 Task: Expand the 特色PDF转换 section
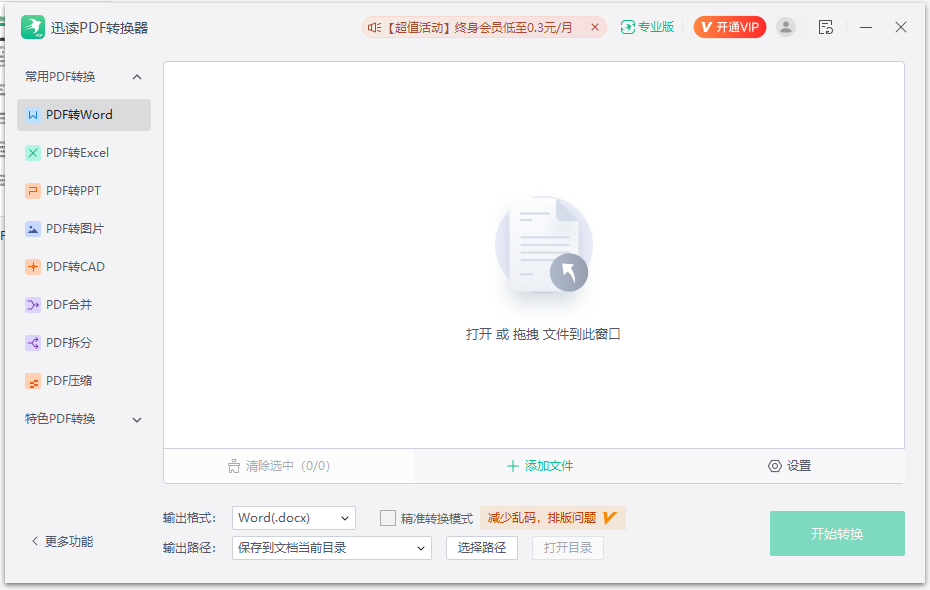(137, 420)
